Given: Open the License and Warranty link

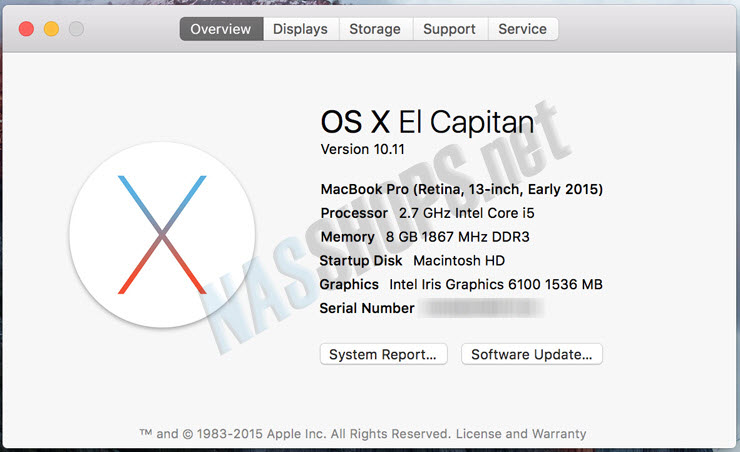Looking at the screenshot, I should (x=521, y=434).
